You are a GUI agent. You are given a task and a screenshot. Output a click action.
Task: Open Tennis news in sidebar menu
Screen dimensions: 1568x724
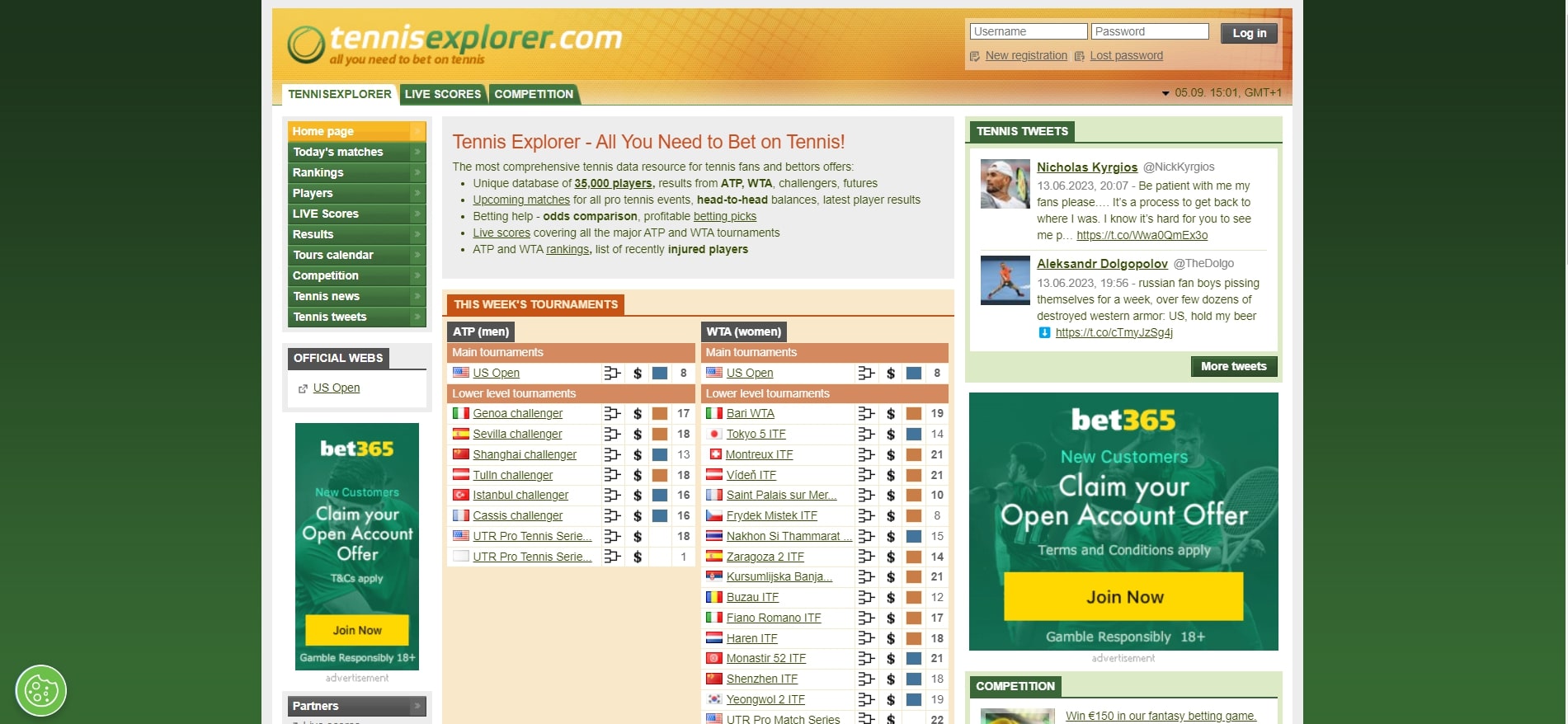click(356, 296)
